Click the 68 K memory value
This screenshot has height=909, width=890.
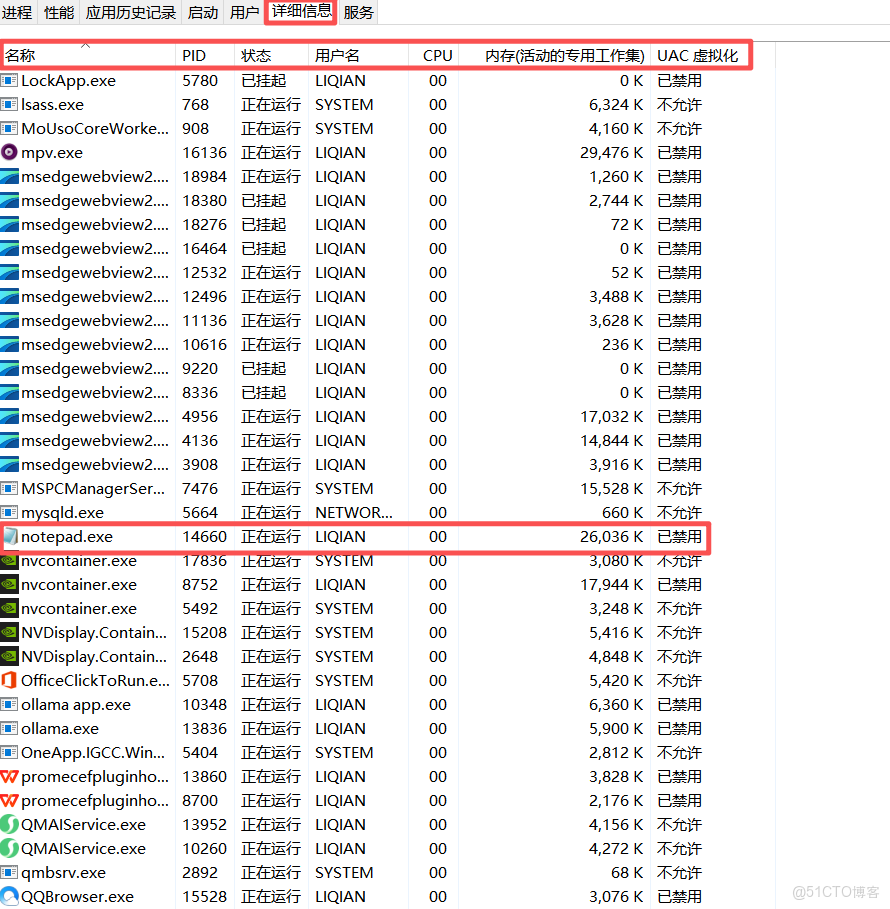(x=627, y=872)
